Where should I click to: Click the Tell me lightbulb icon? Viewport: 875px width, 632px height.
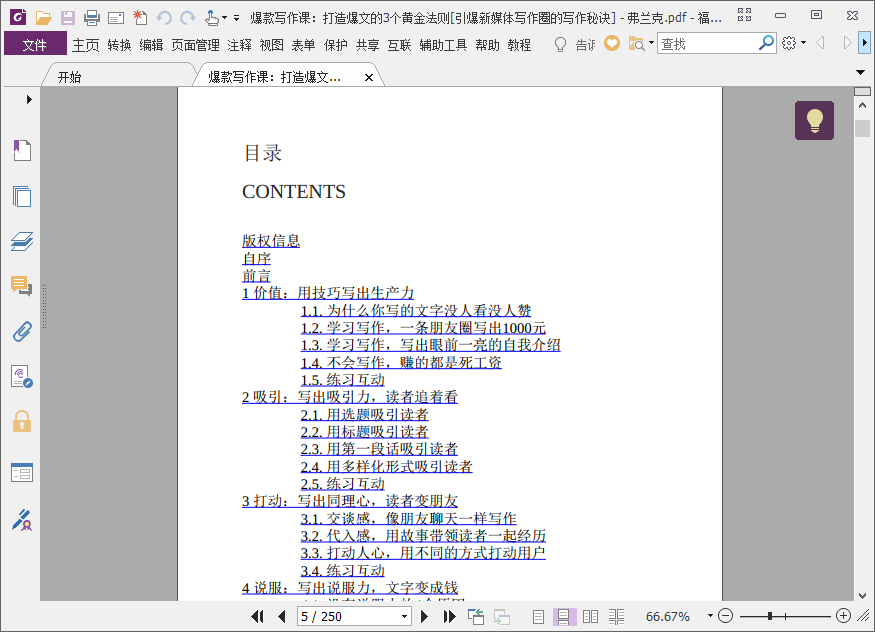pos(560,44)
